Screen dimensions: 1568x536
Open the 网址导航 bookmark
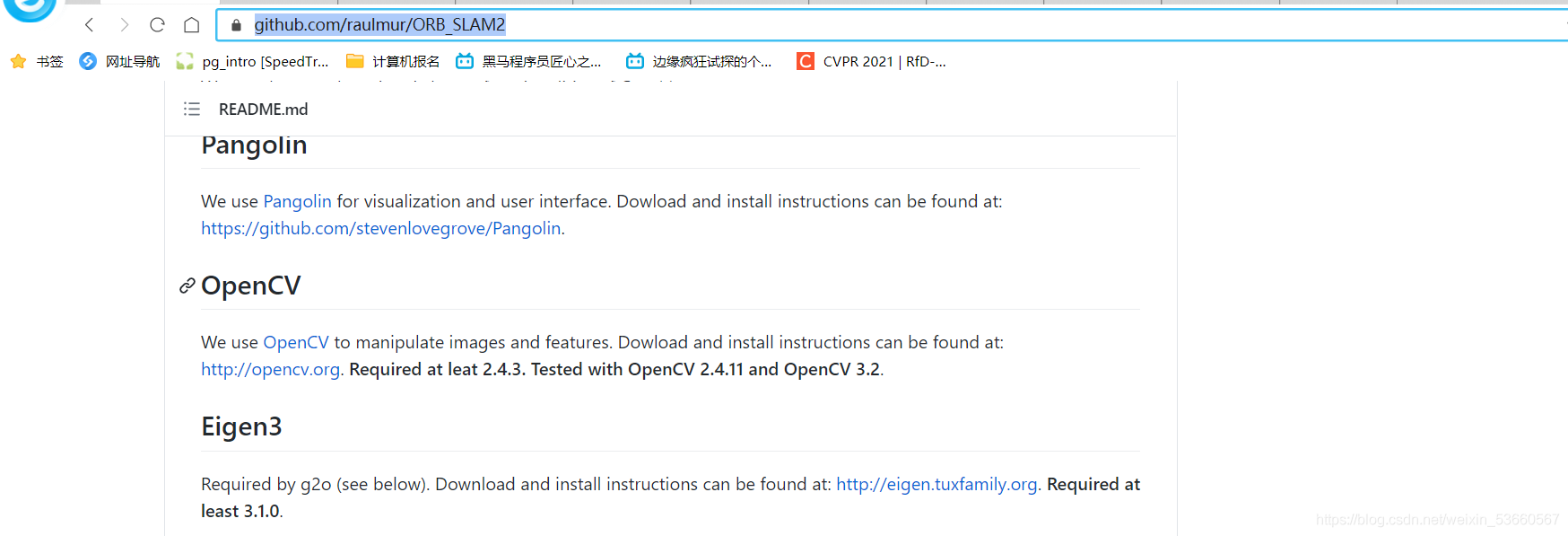119,61
